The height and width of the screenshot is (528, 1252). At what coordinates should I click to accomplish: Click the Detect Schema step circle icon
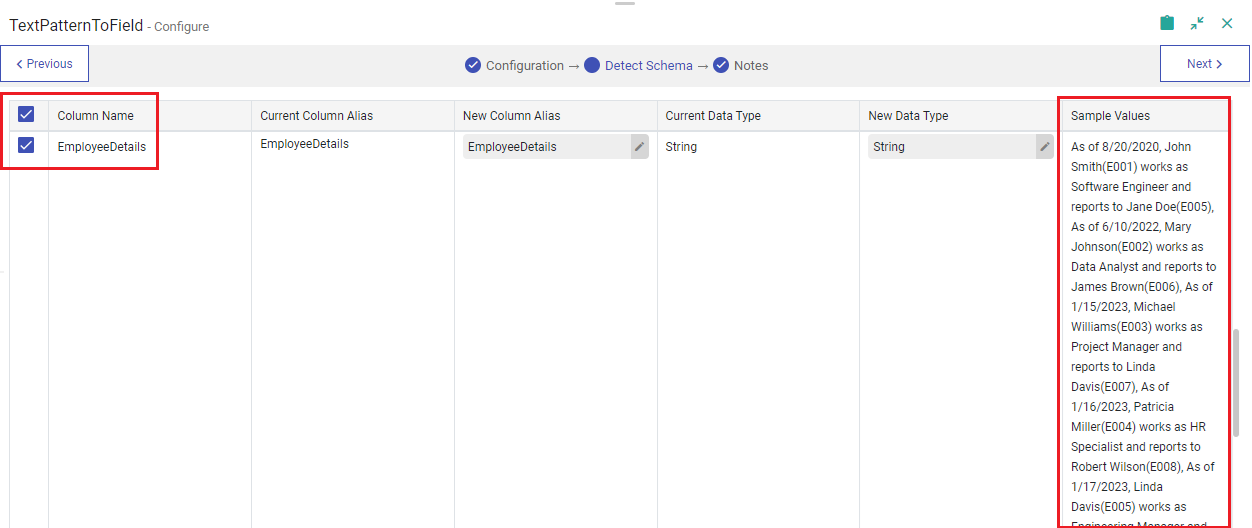(592, 65)
